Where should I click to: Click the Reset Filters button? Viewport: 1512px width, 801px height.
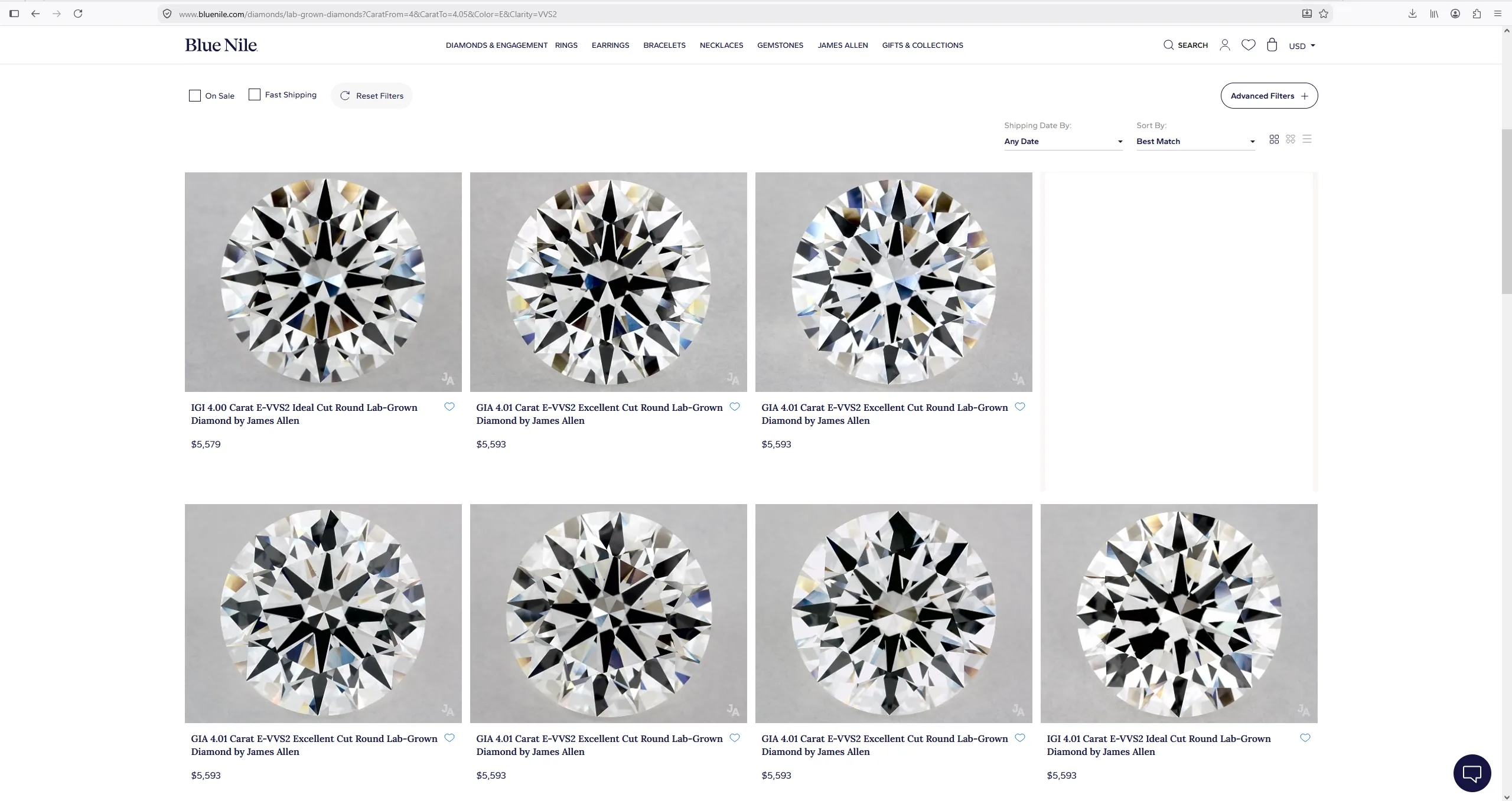[372, 96]
